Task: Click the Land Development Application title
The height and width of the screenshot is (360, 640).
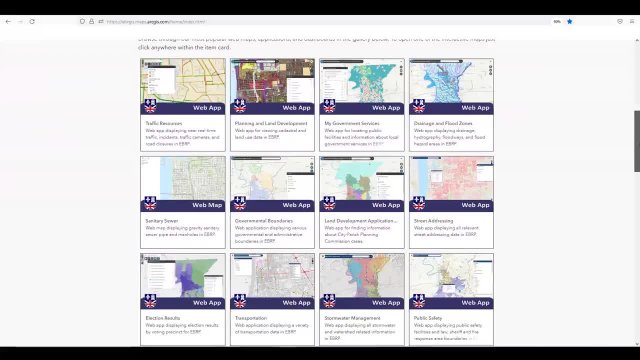Action: [361, 221]
